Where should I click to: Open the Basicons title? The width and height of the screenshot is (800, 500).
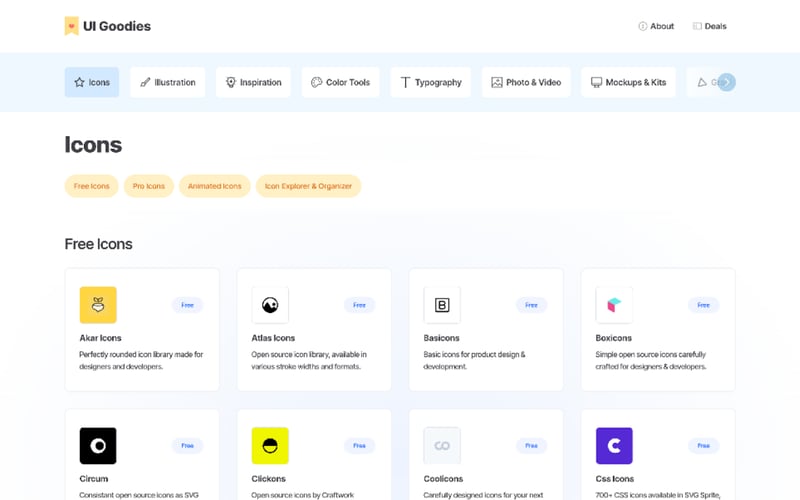441,338
